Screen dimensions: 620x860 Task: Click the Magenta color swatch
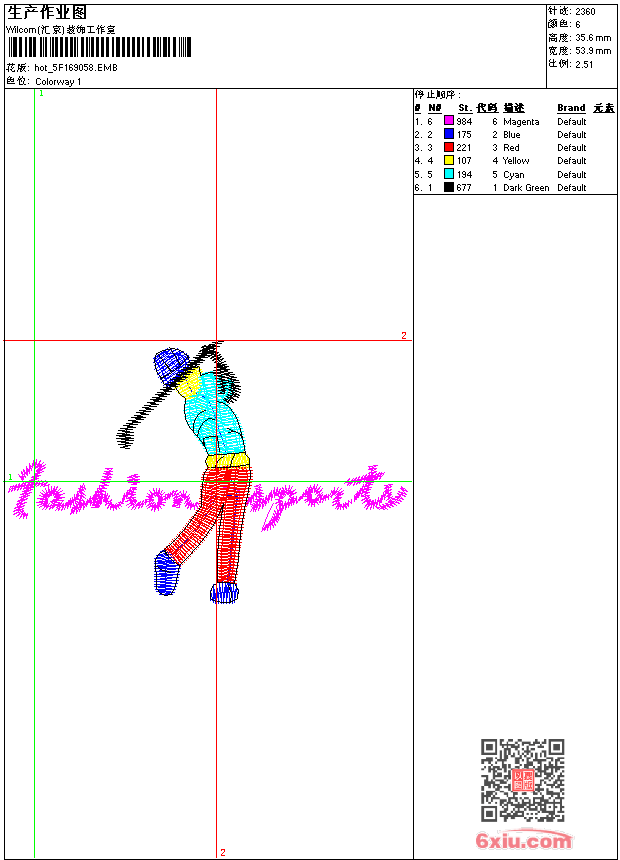[449, 121]
